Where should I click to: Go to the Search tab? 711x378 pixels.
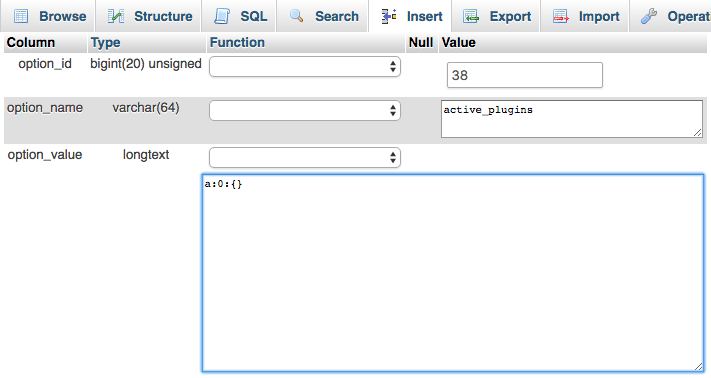coord(322,16)
